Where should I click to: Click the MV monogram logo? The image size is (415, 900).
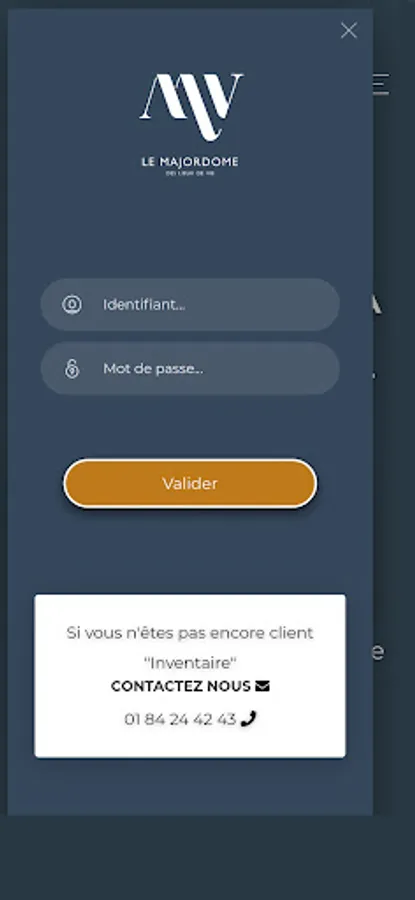point(191,107)
